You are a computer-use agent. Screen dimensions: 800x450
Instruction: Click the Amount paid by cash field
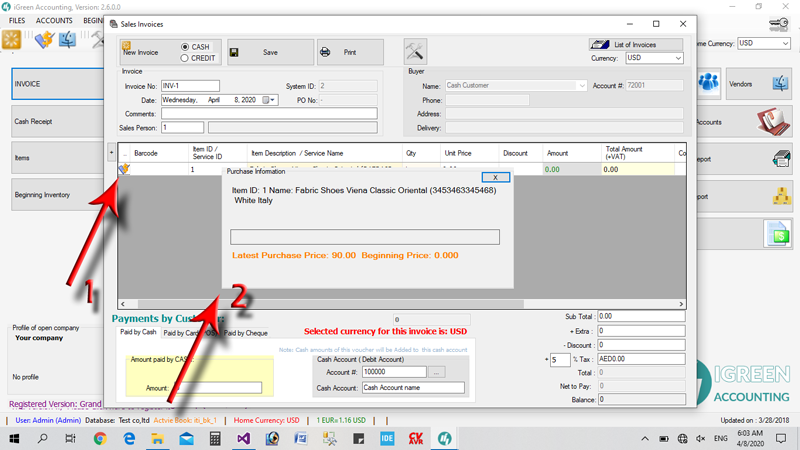(x=218, y=388)
